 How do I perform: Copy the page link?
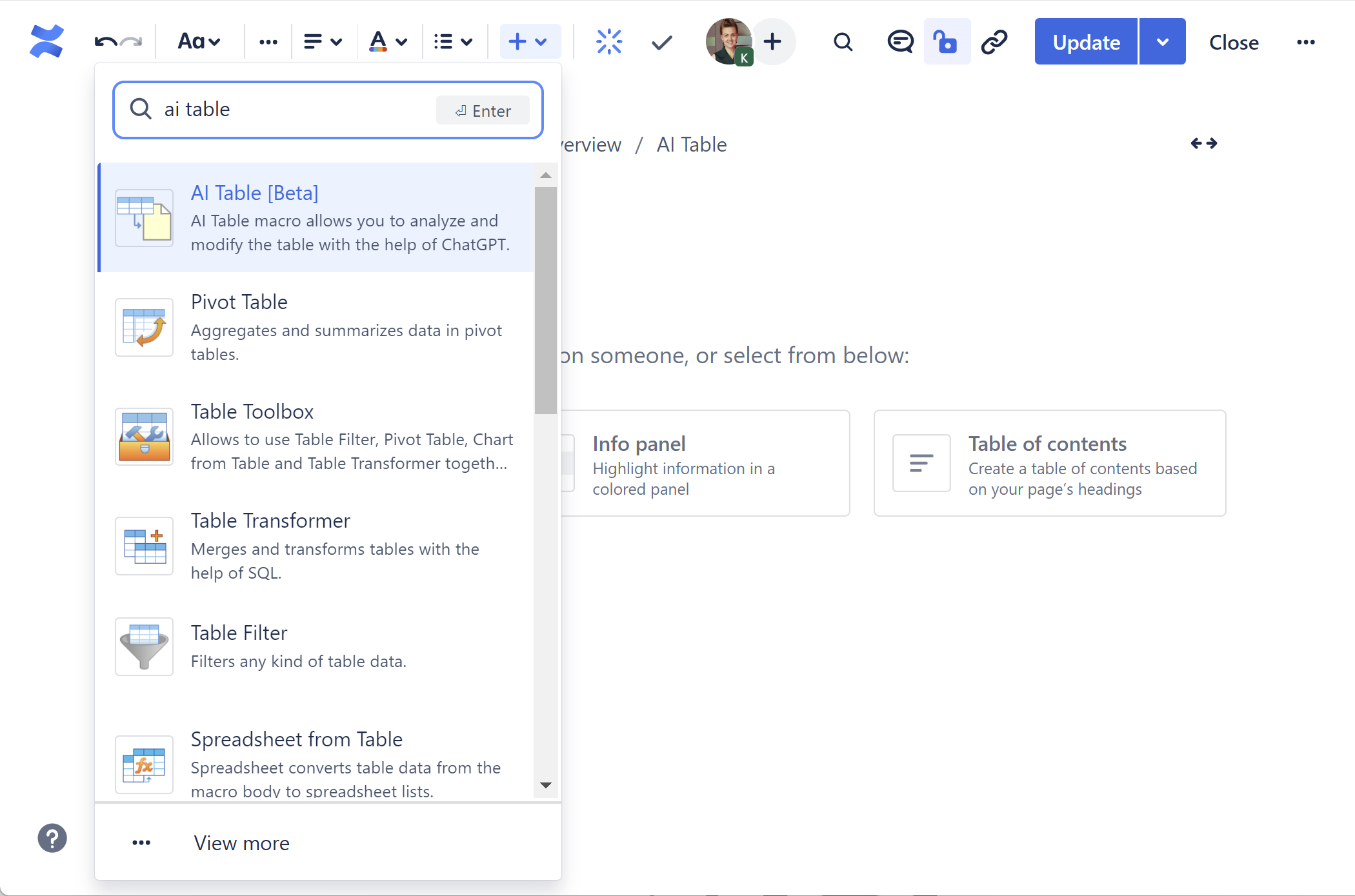(994, 43)
